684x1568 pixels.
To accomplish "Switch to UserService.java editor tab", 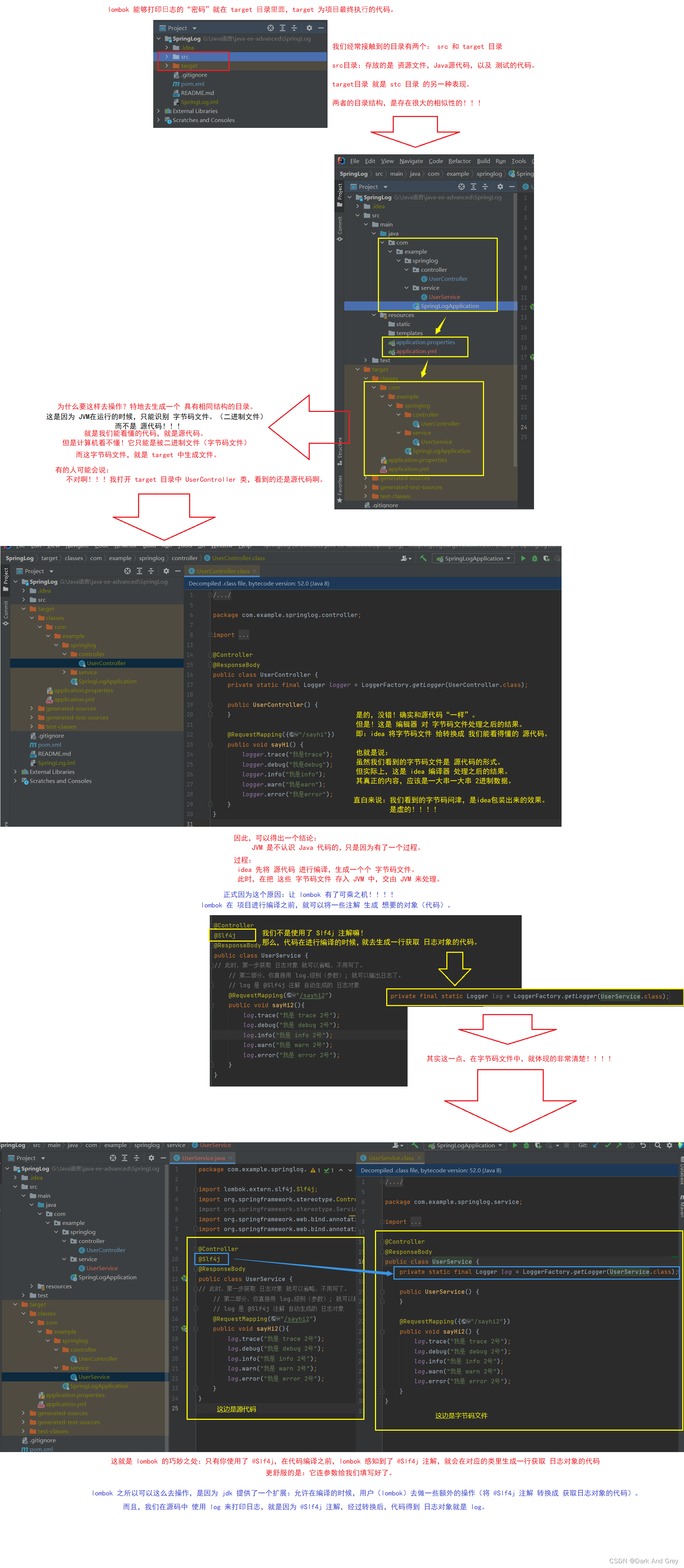I will pos(203,1158).
